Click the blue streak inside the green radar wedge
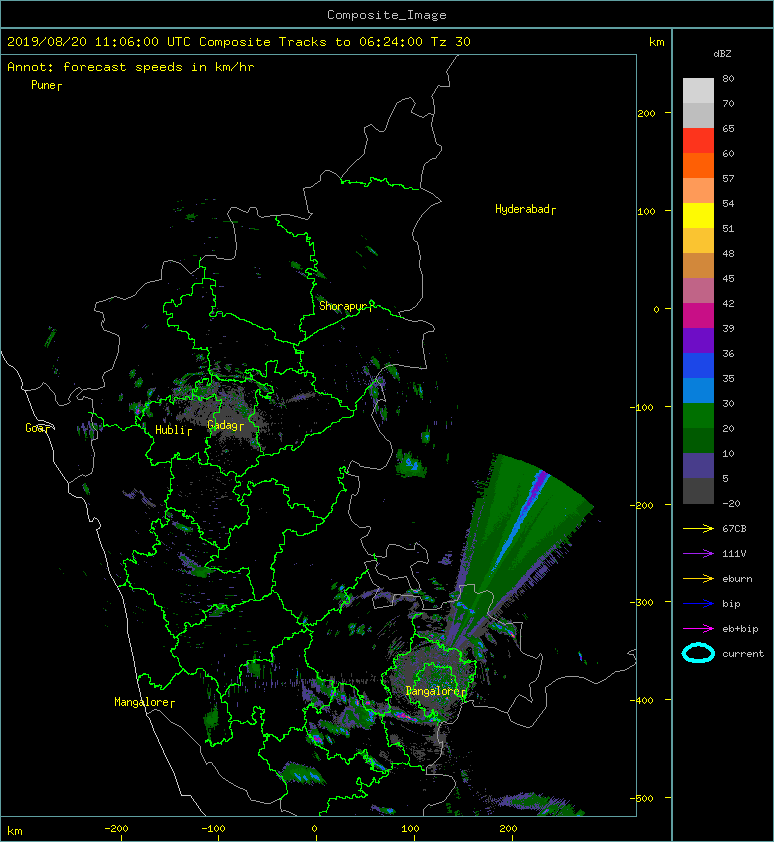The height and width of the screenshot is (842, 774). 520,521
